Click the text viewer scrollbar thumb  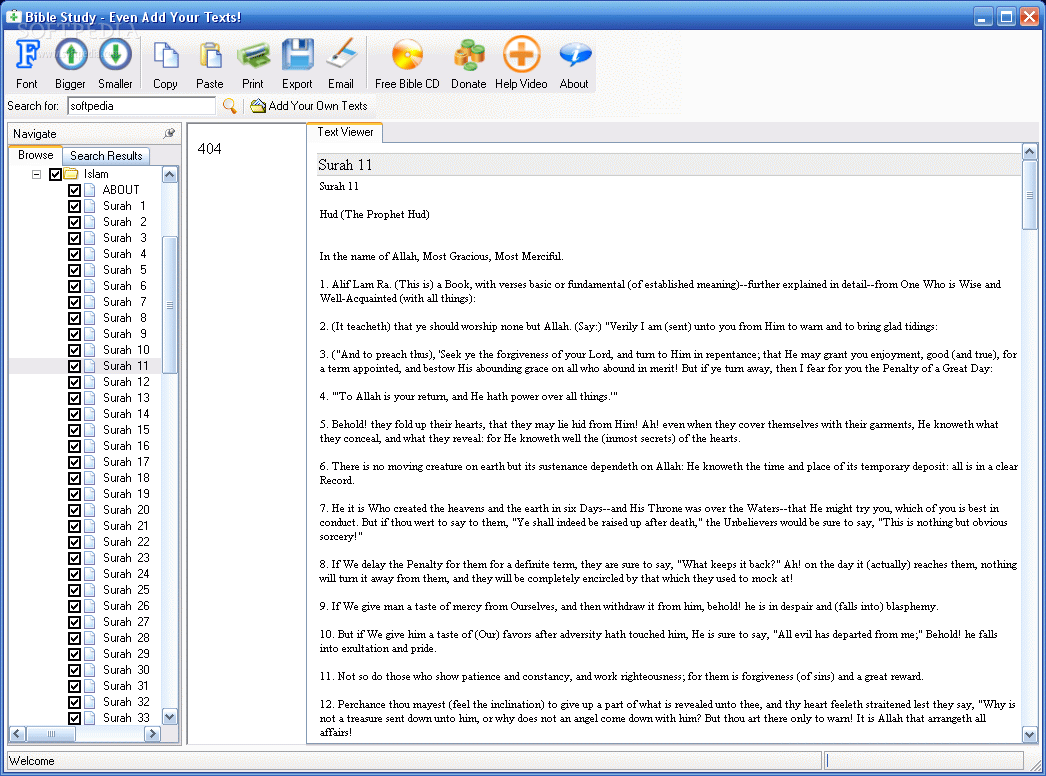pos(1029,195)
